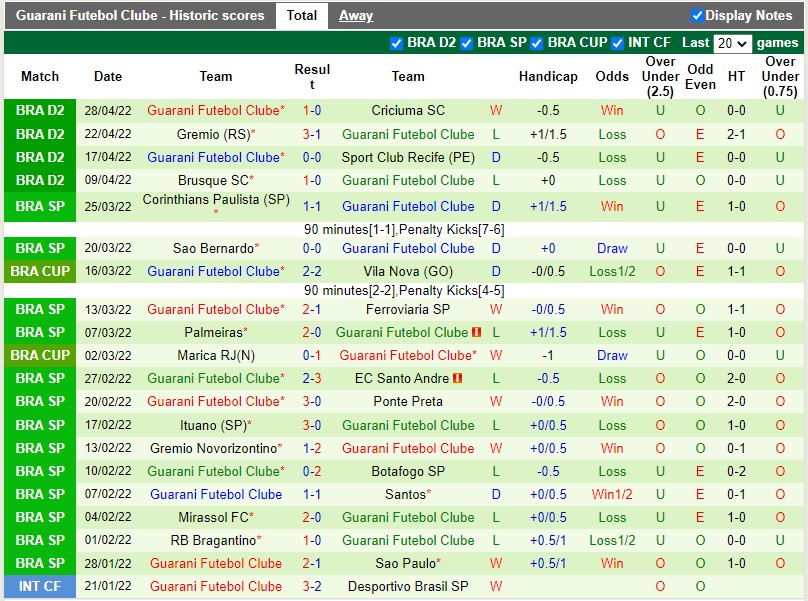The height and width of the screenshot is (601, 808).
Task: Click the 2-3 score against EC Santo Andre
Action: tap(312, 378)
